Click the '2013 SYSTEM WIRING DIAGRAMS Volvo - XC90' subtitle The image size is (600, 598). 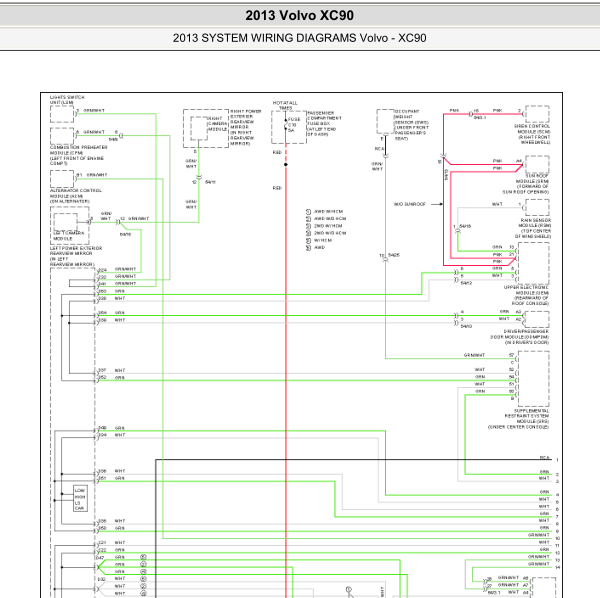pyautogui.click(x=300, y=38)
